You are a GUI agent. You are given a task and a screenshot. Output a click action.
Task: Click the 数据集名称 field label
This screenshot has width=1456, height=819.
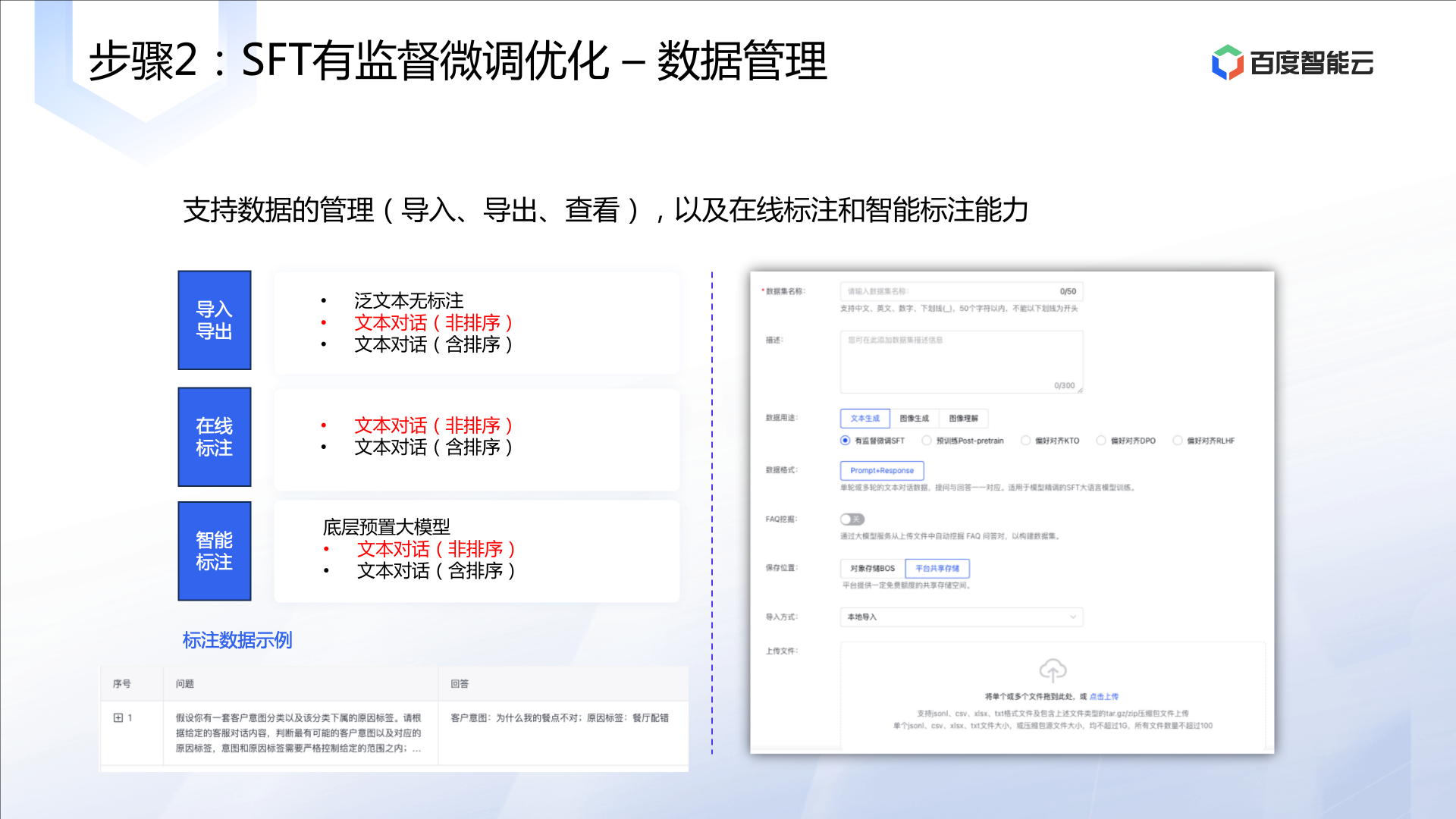click(x=785, y=292)
